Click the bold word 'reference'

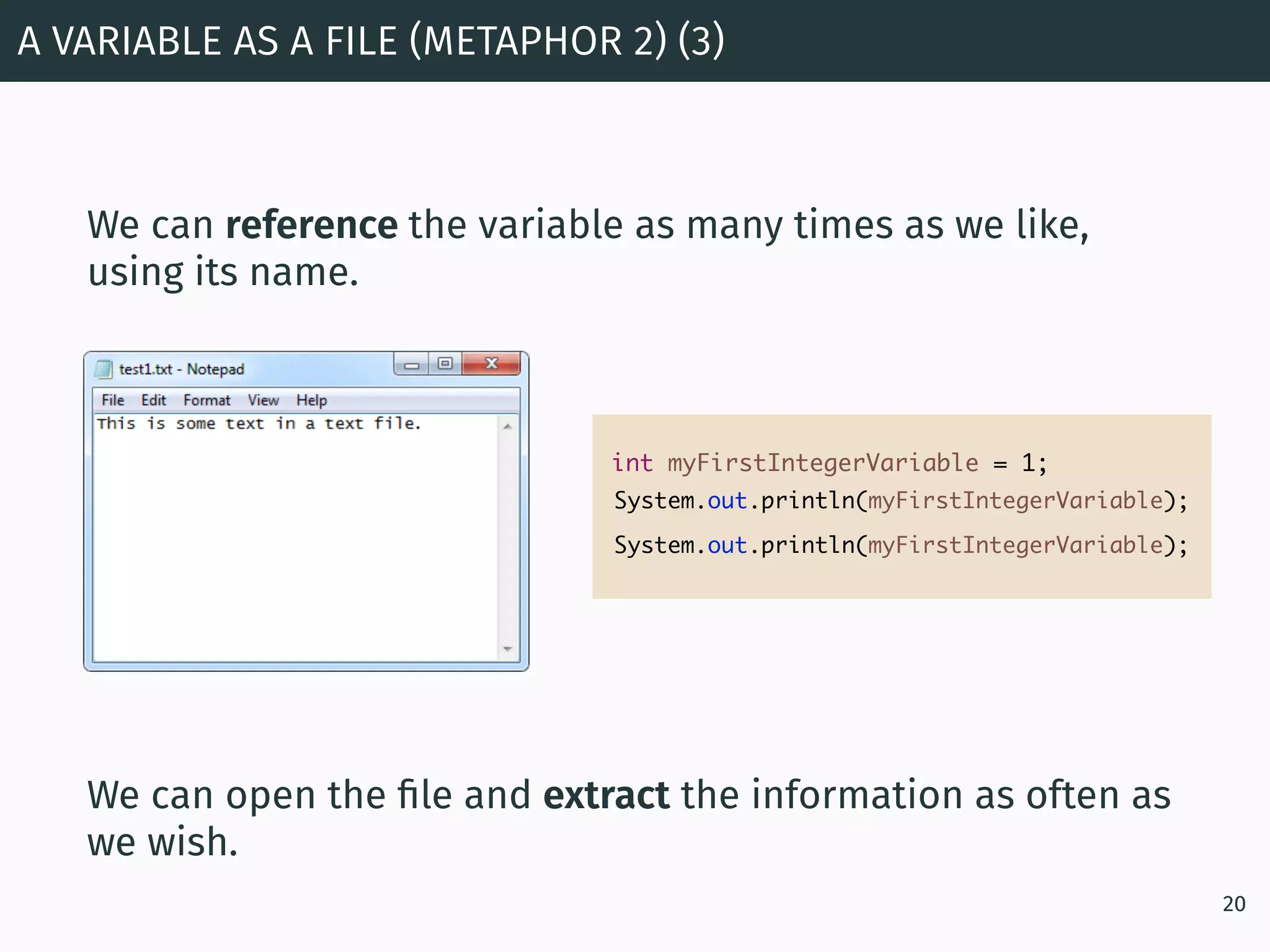[x=311, y=224]
